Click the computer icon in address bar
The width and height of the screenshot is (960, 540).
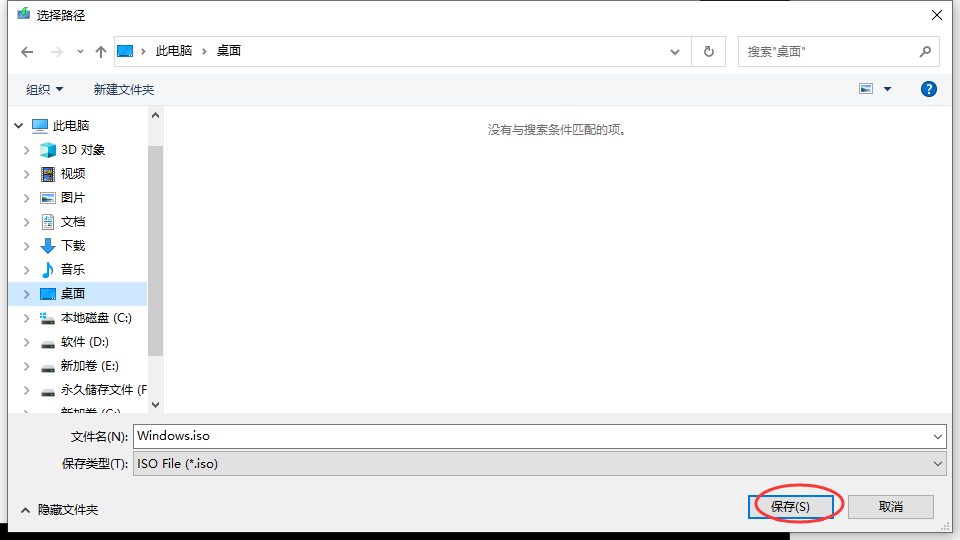tap(125, 51)
